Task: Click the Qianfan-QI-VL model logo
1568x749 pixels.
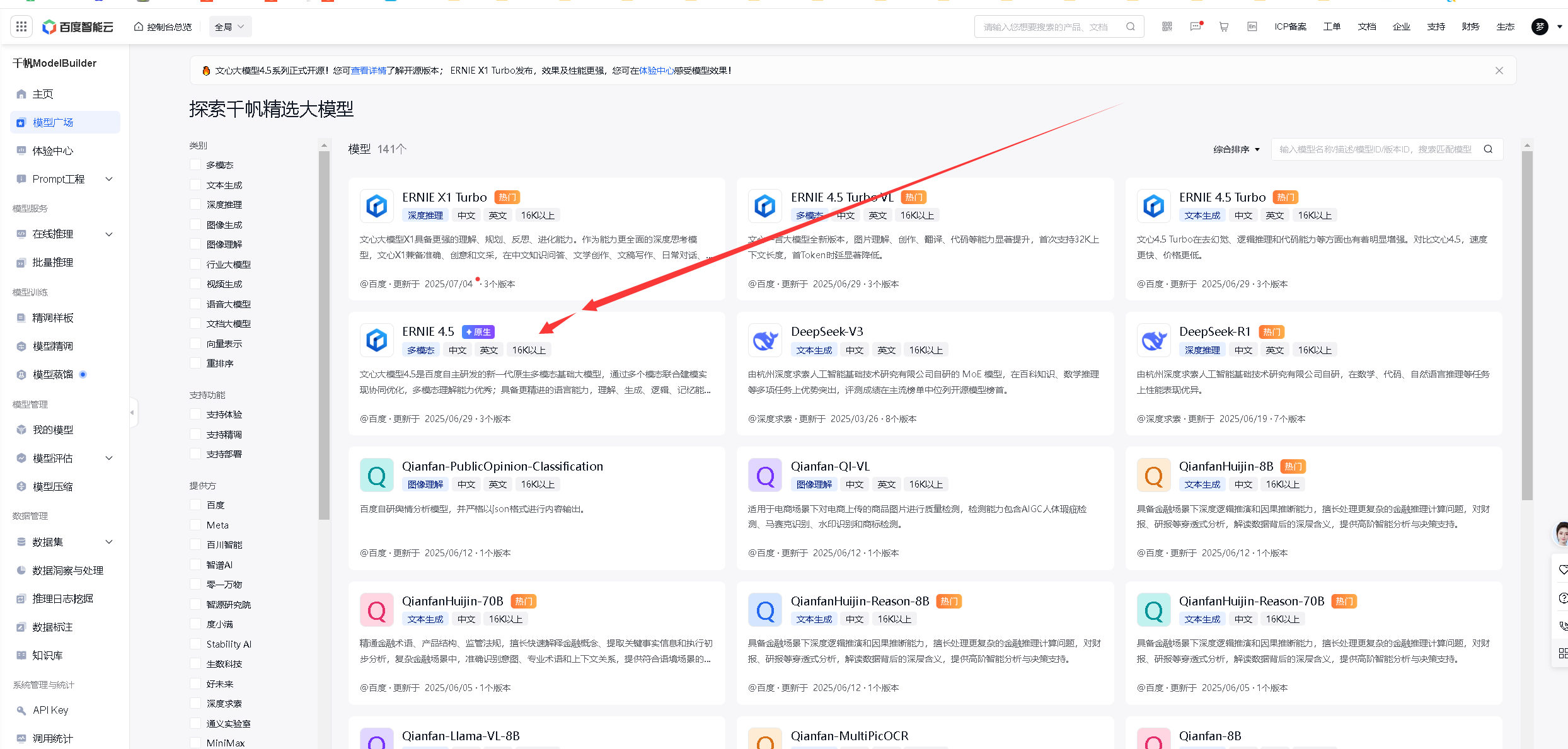Action: (765, 475)
